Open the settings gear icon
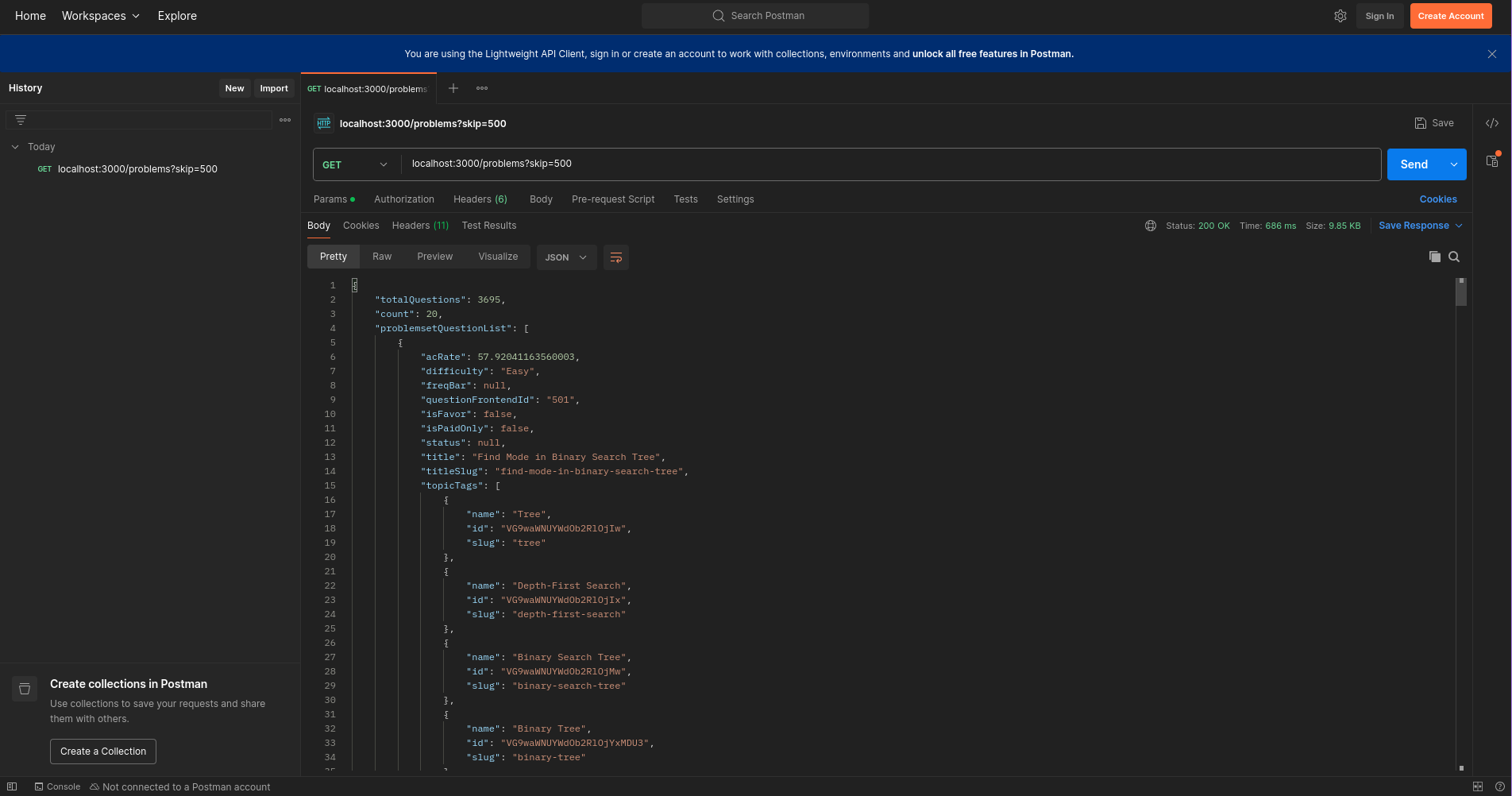Screen dimensions: 1512x796 pyautogui.click(x=1340, y=16)
